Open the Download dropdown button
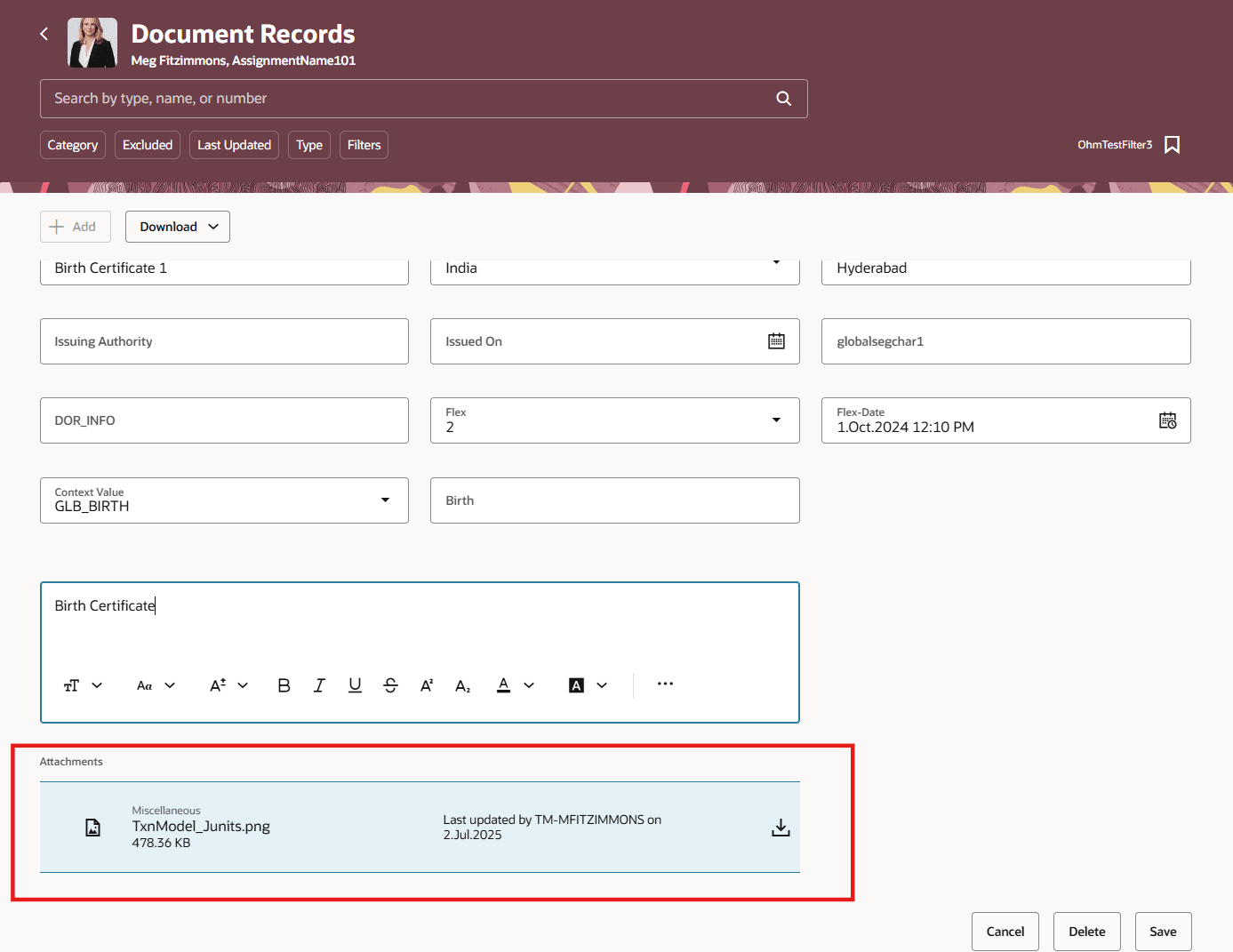Screen dimensions: 1233x952 click(x=178, y=227)
